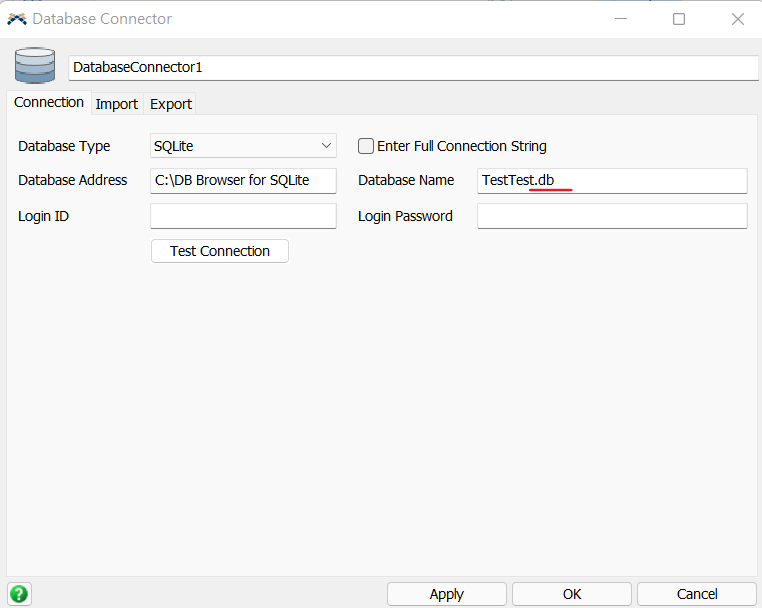This screenshot has width=762, height=608.
Task: Click Cancel to discard changes
Action: pyautogui.click(x=697, y=594)
